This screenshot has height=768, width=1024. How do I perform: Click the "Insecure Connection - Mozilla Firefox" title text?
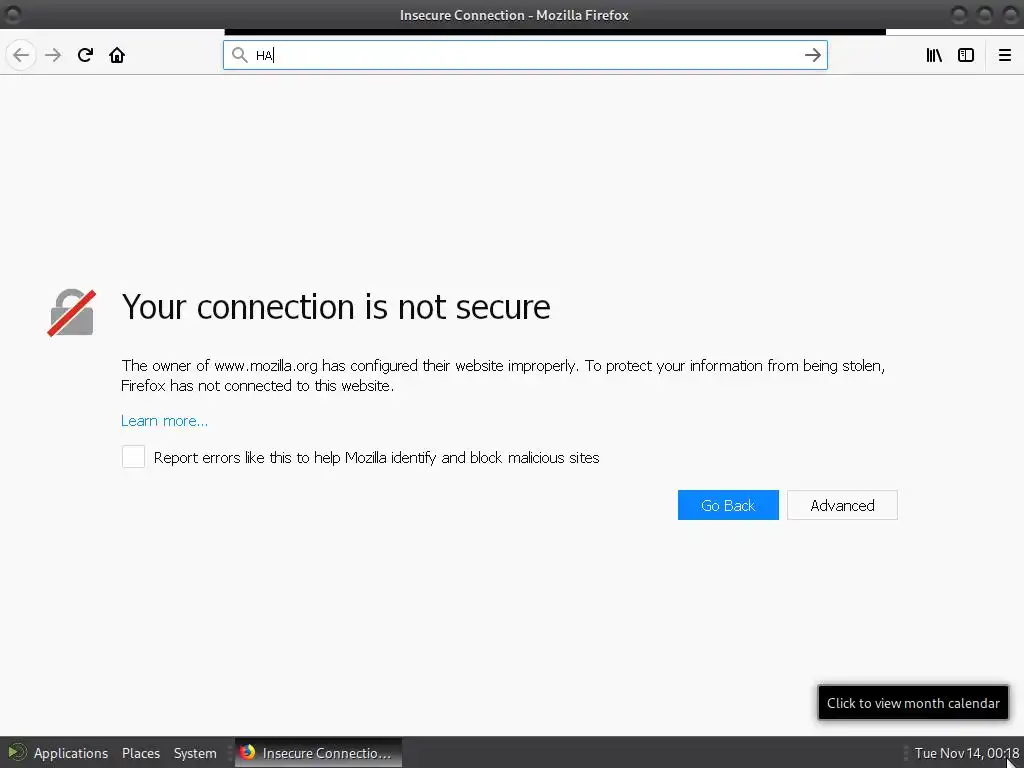pos(514,15)
